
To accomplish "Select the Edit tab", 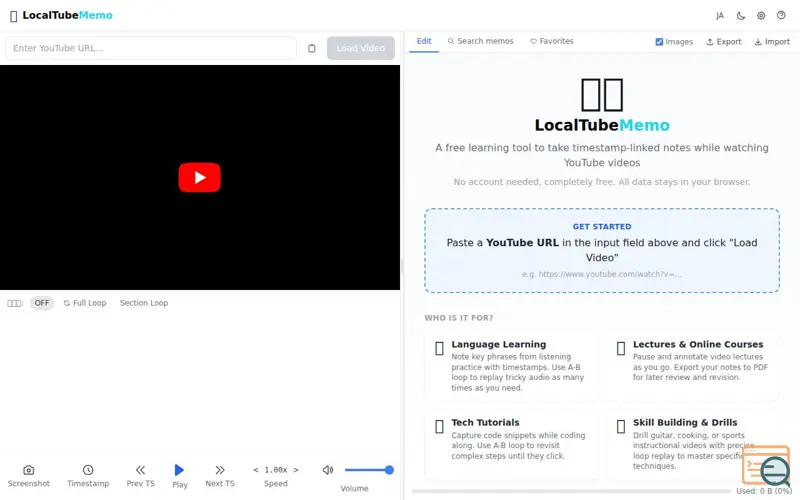I will click(424, 41).
